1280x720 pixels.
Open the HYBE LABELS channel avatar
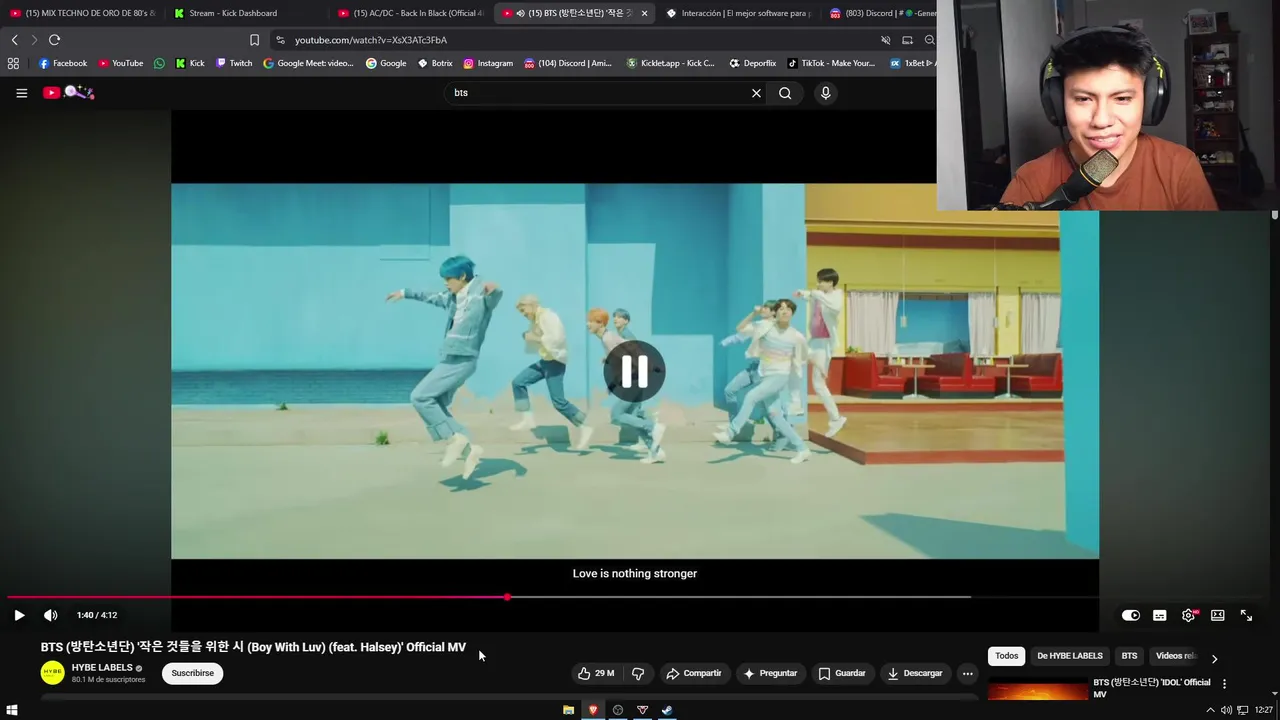click(52, 673)
